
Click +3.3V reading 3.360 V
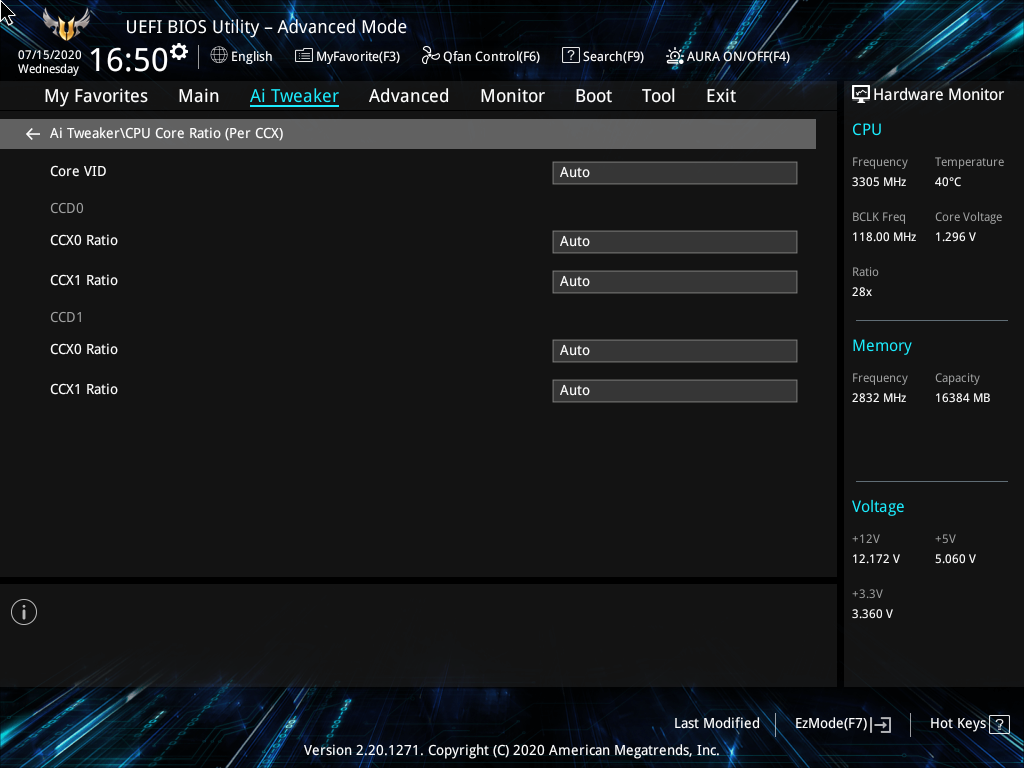872,614
